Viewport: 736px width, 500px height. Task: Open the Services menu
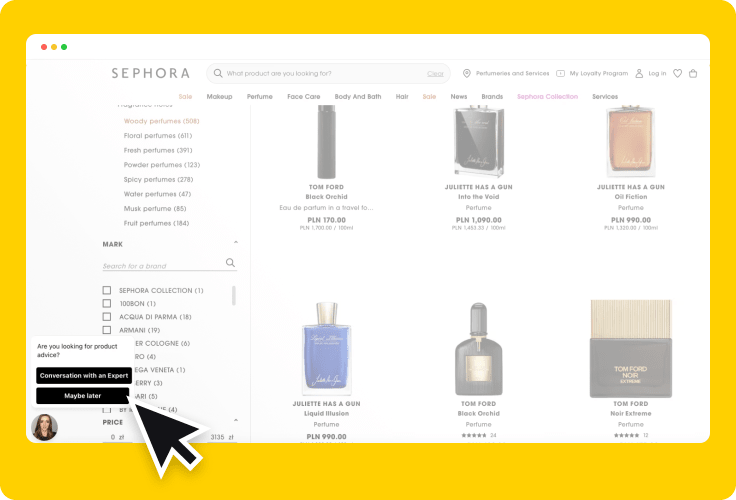(605, 97)
